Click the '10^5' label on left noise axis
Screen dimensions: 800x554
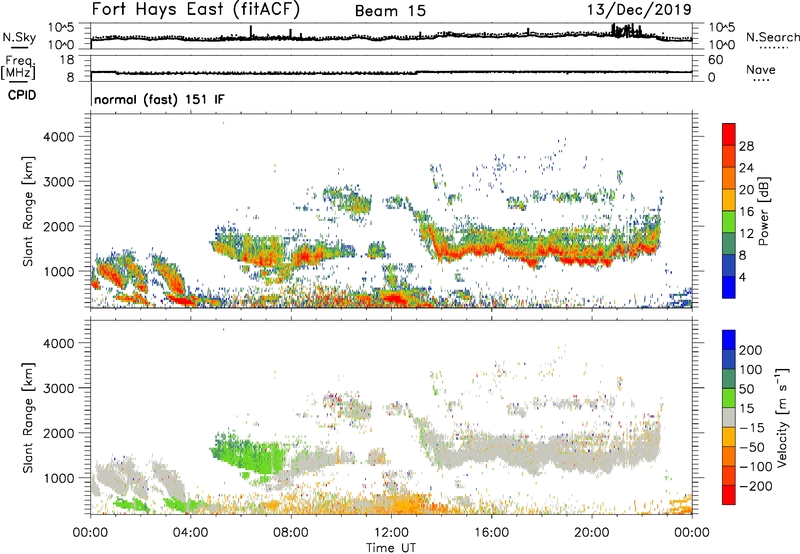pyautogui.click(x=61, y=28)
